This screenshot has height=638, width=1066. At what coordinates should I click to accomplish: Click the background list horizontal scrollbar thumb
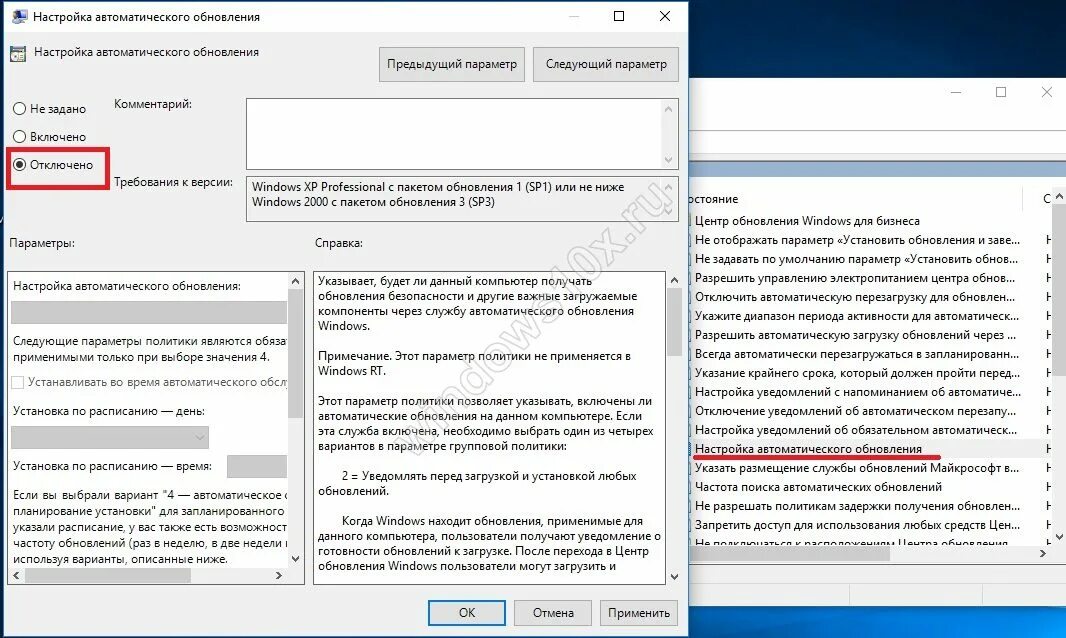click(789, 554)
